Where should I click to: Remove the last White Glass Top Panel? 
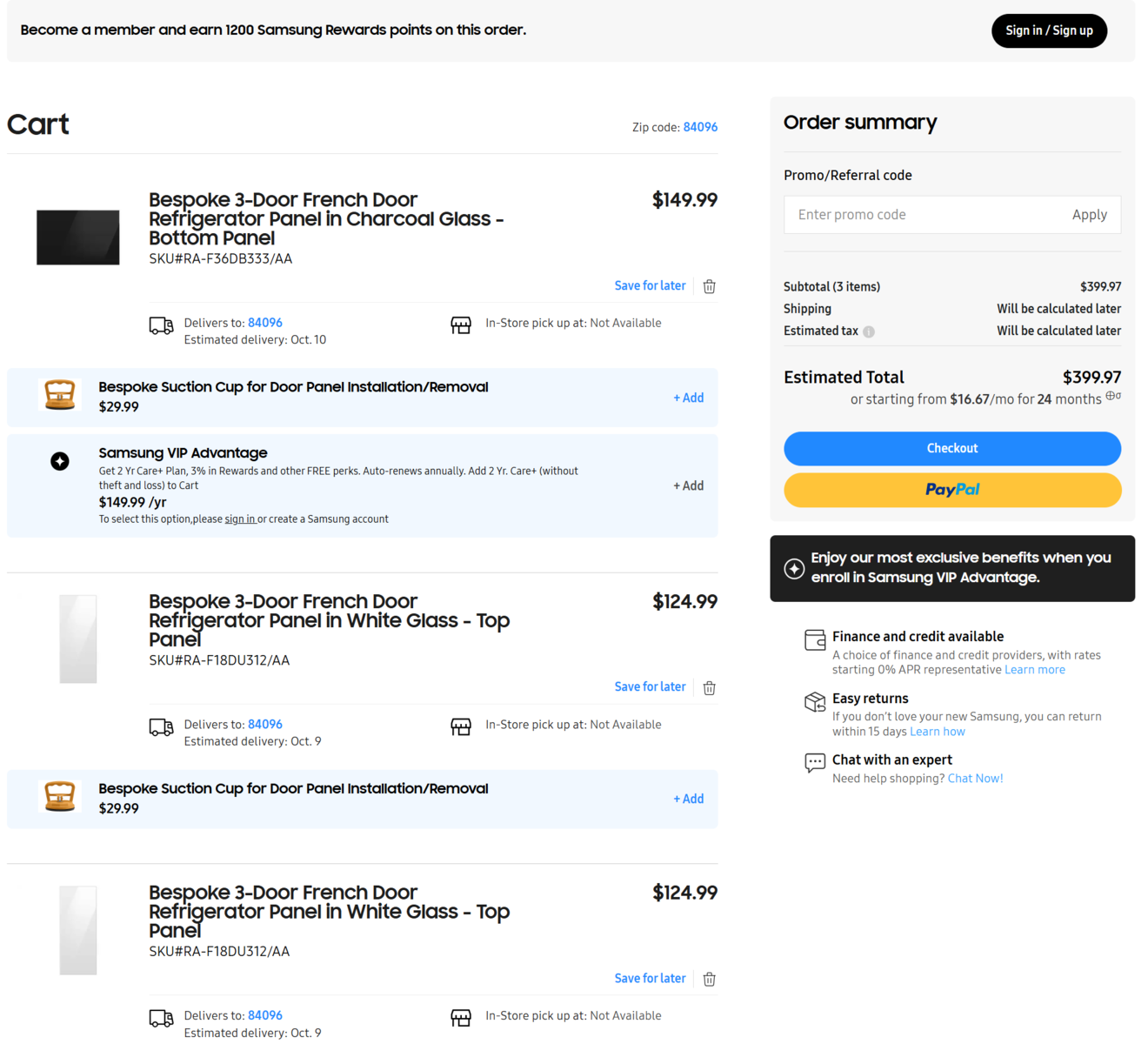click(x=709, y=979)
